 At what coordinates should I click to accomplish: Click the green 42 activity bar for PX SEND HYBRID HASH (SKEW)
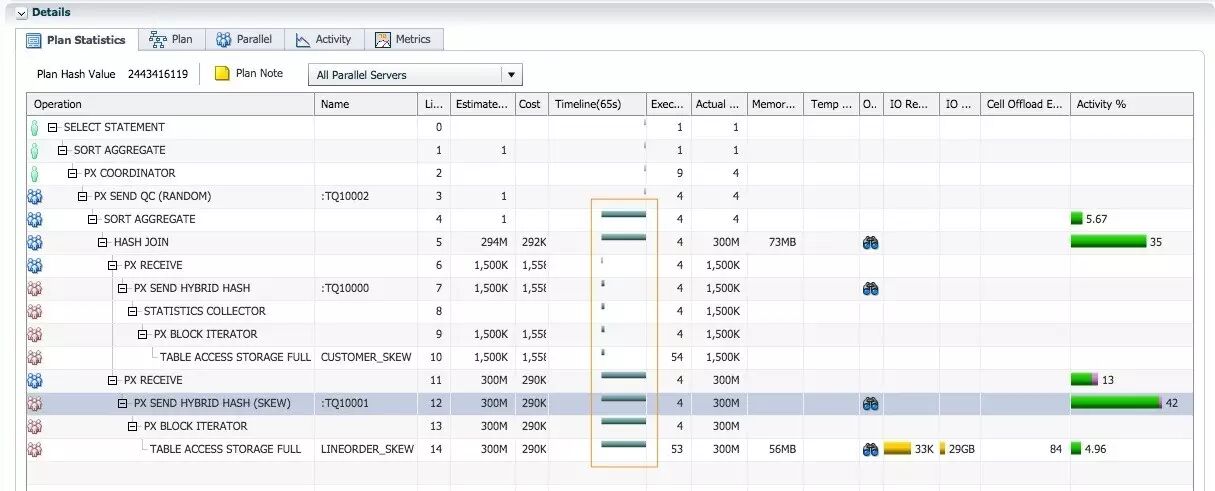coord(1116,402)
